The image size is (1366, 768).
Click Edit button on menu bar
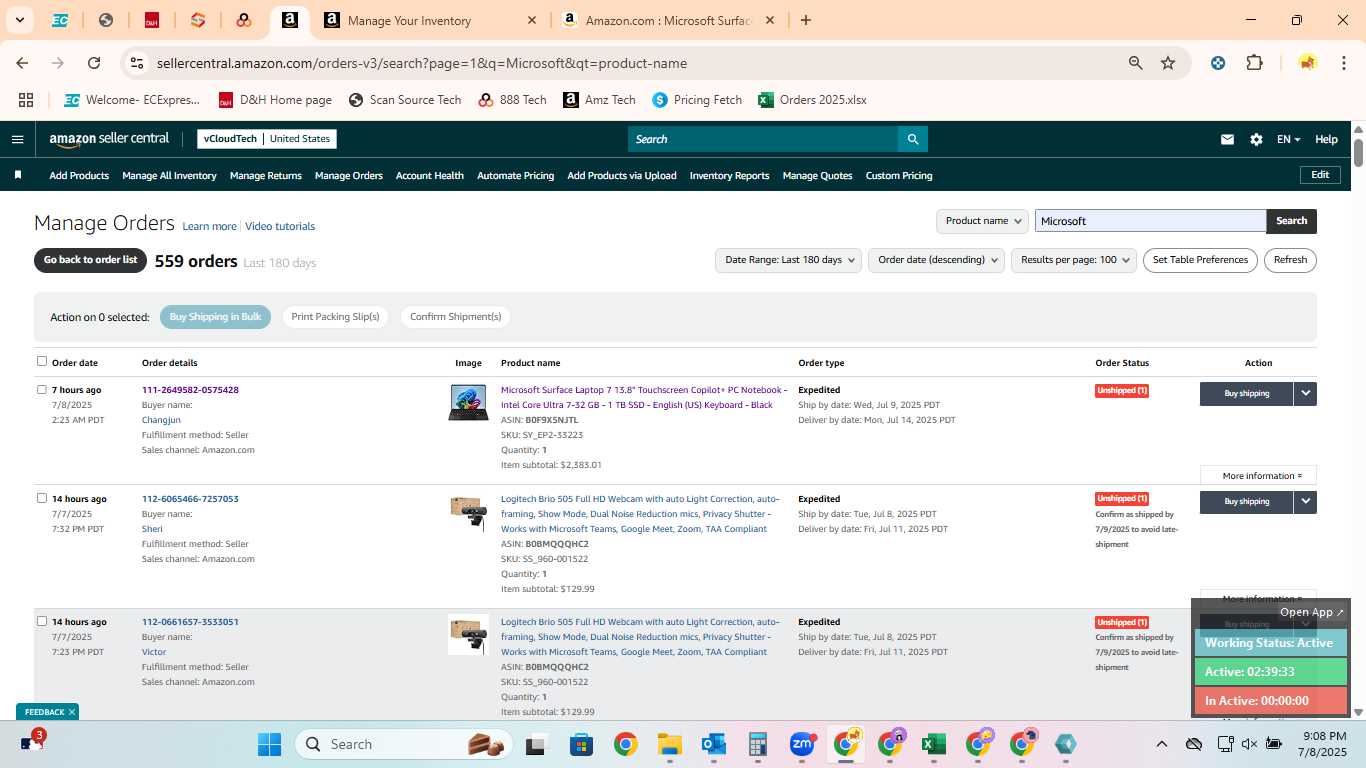[1320, 175]
